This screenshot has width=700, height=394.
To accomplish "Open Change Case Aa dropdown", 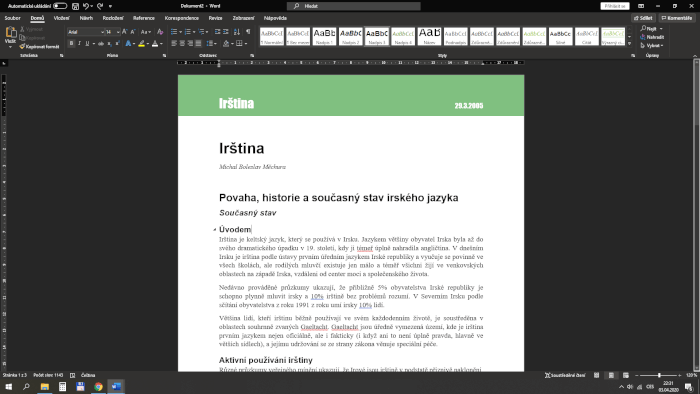I will (x=145, y=32).
